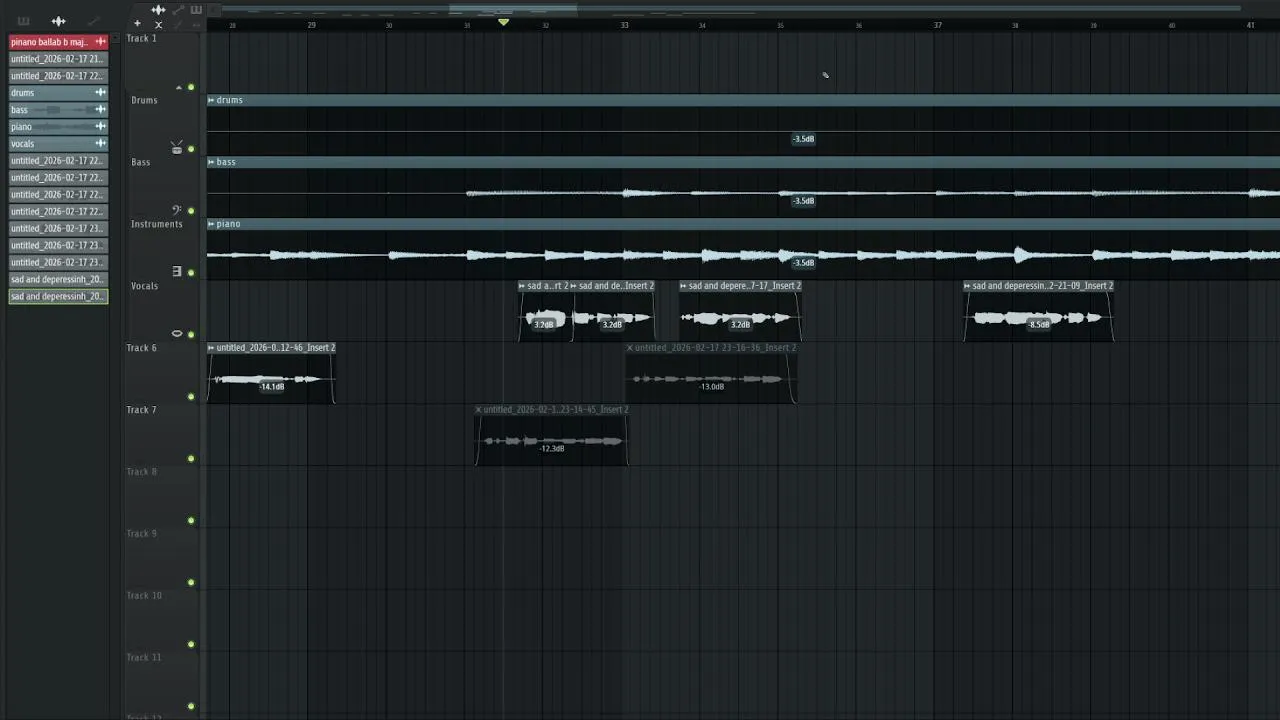Click waveform icon on vocals picker item

[100, 144]
